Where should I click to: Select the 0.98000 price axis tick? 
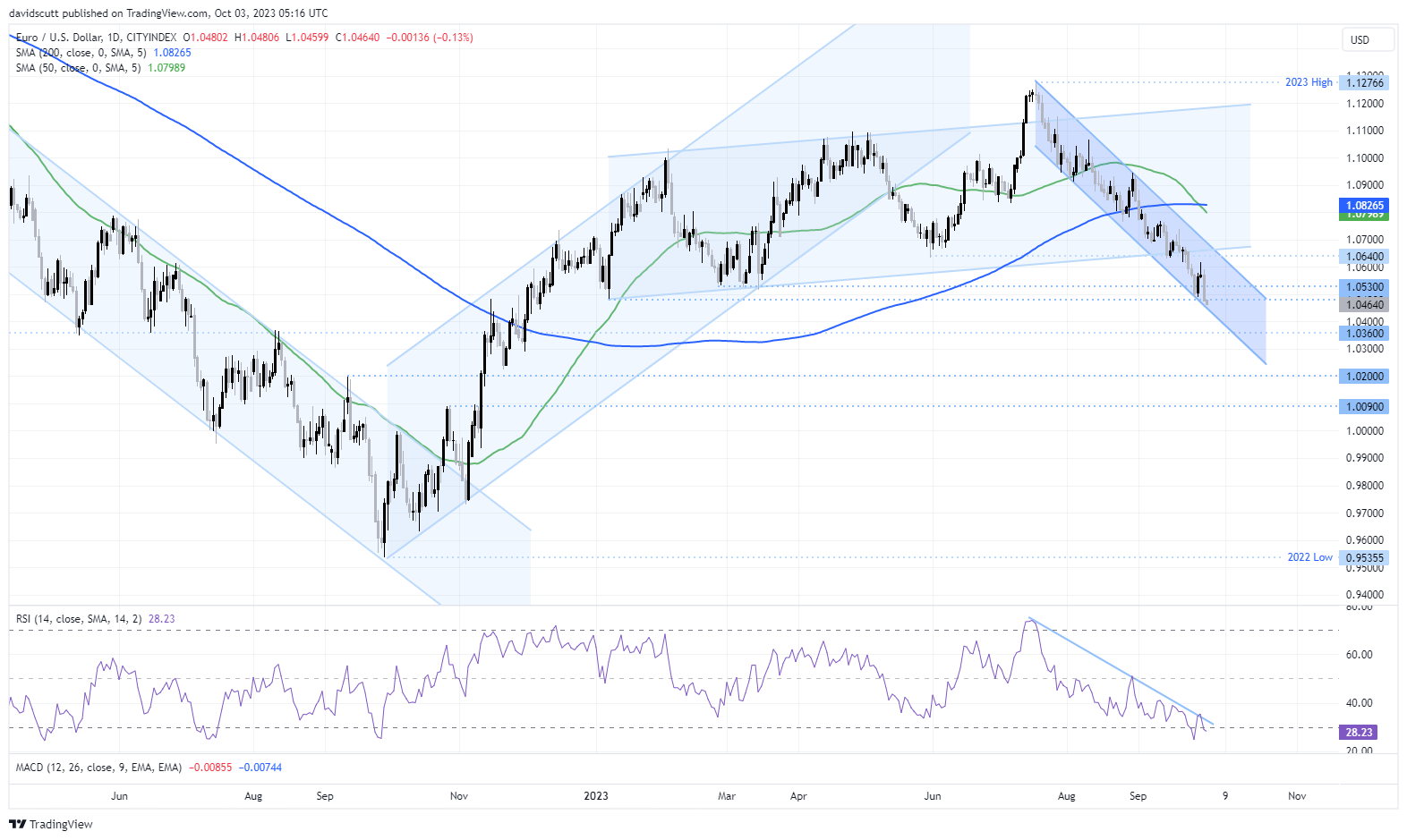1365,486
